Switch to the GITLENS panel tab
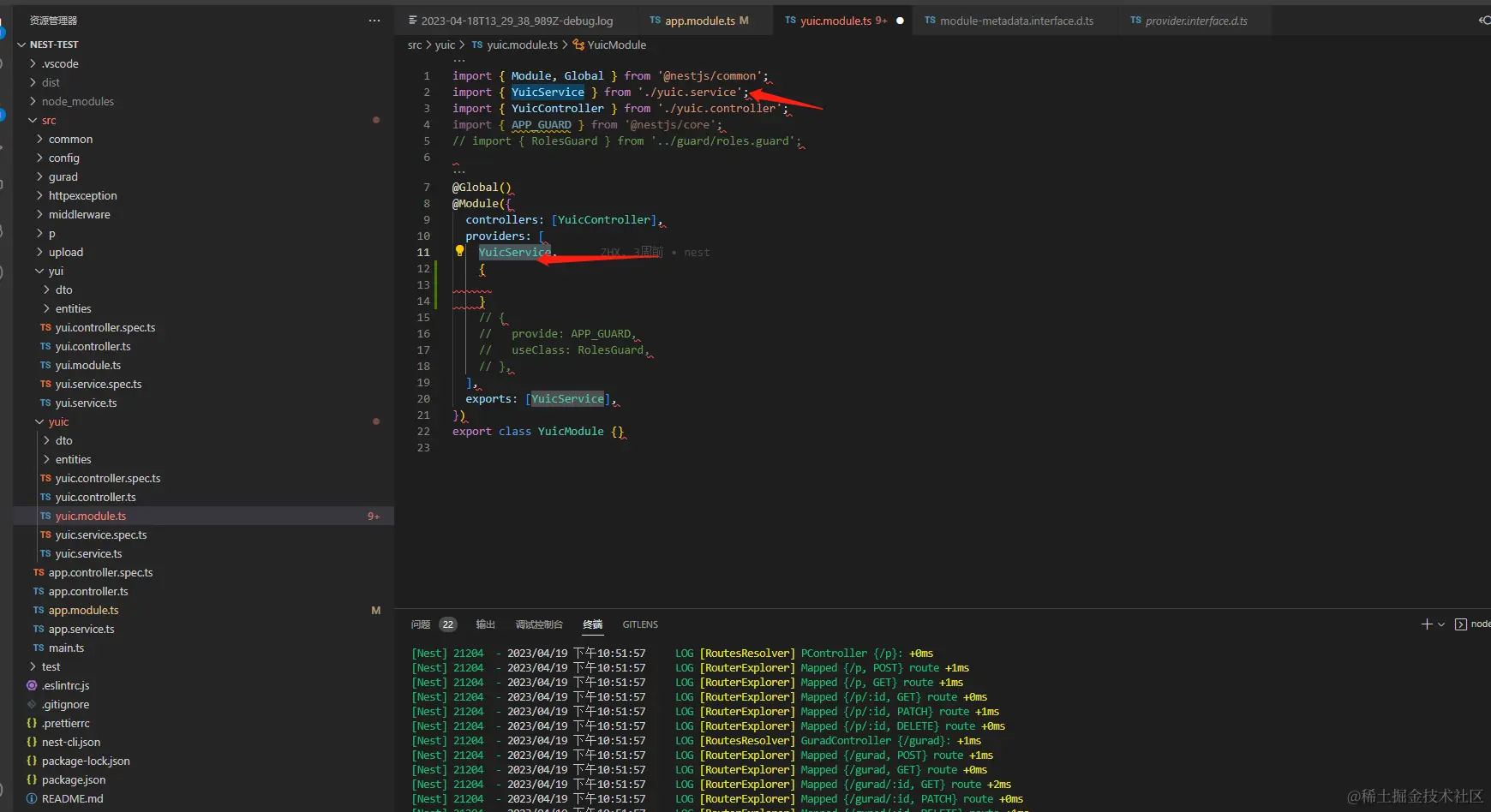This screenshot has height=812, width=1491. tap(640, 624)
